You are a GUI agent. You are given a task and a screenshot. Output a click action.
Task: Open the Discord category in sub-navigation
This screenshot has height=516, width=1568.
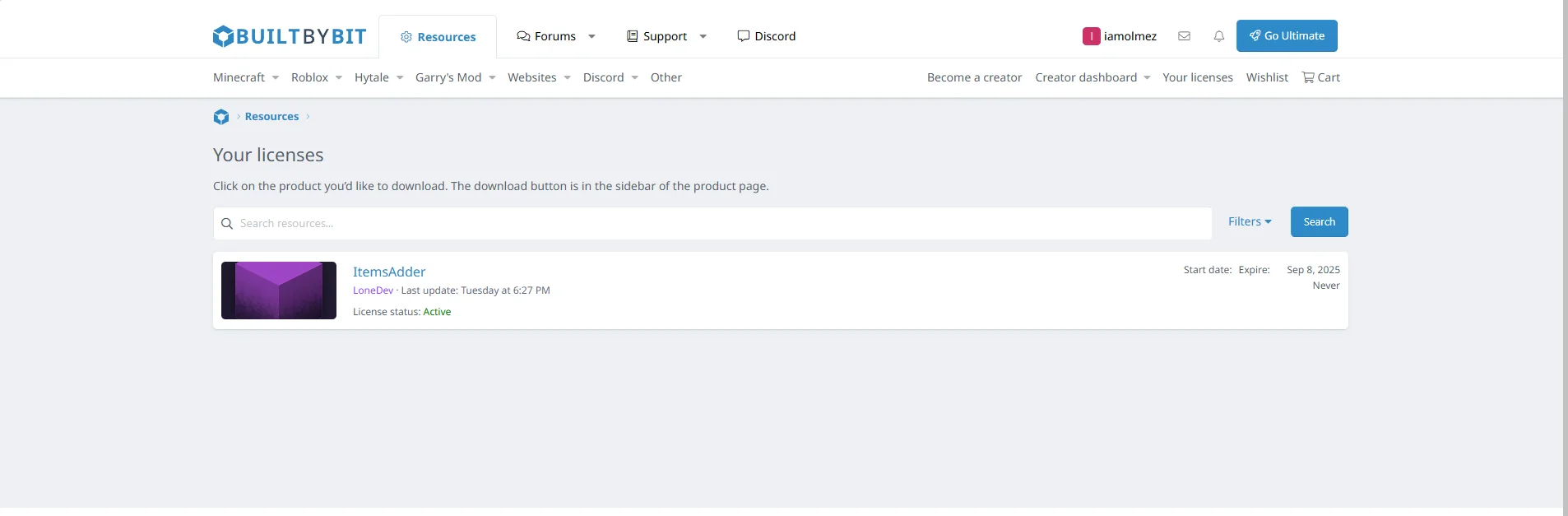tap(604, 77)
